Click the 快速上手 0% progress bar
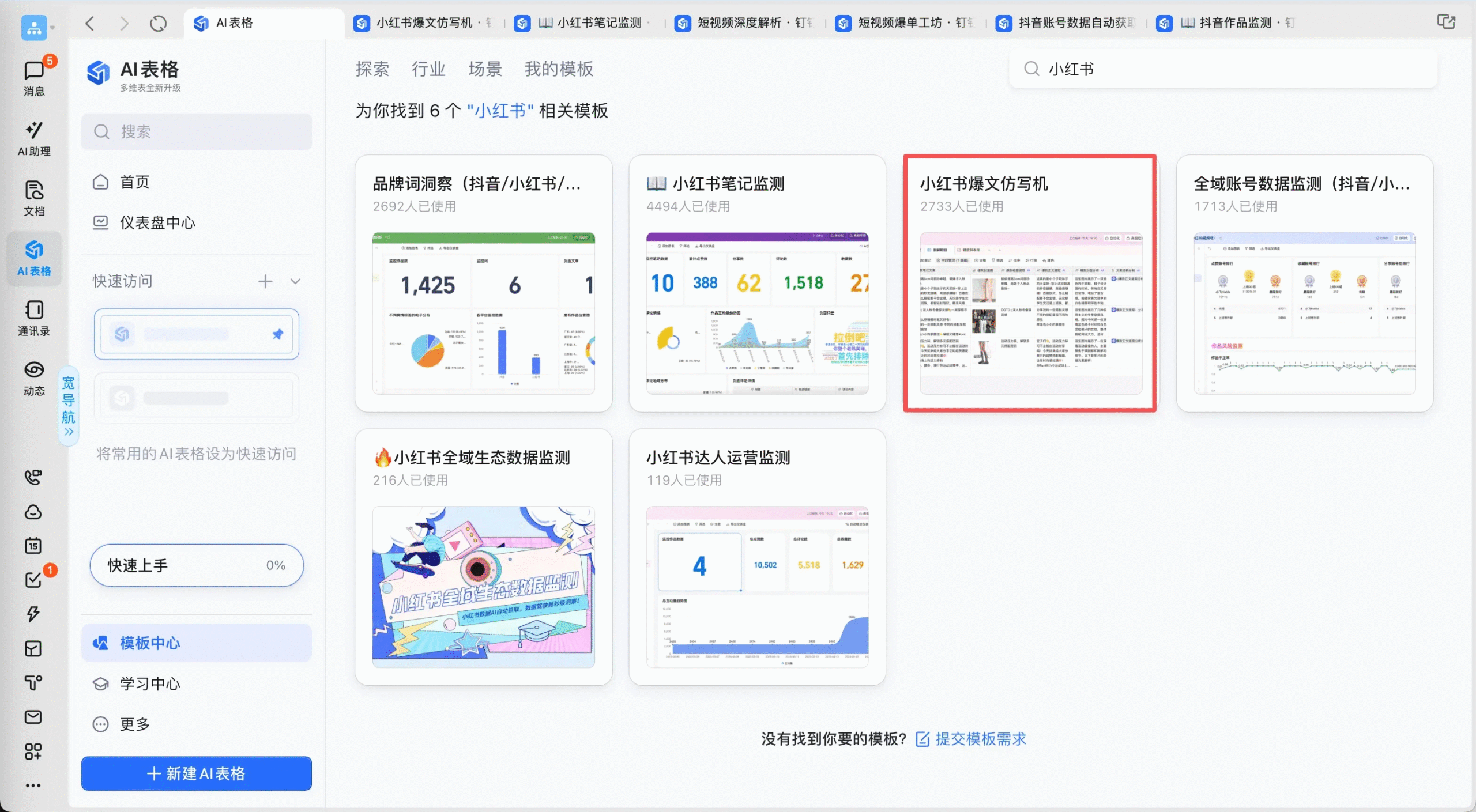The width and height of the screenshot is (1476, 812). click(x=197, y=565)
